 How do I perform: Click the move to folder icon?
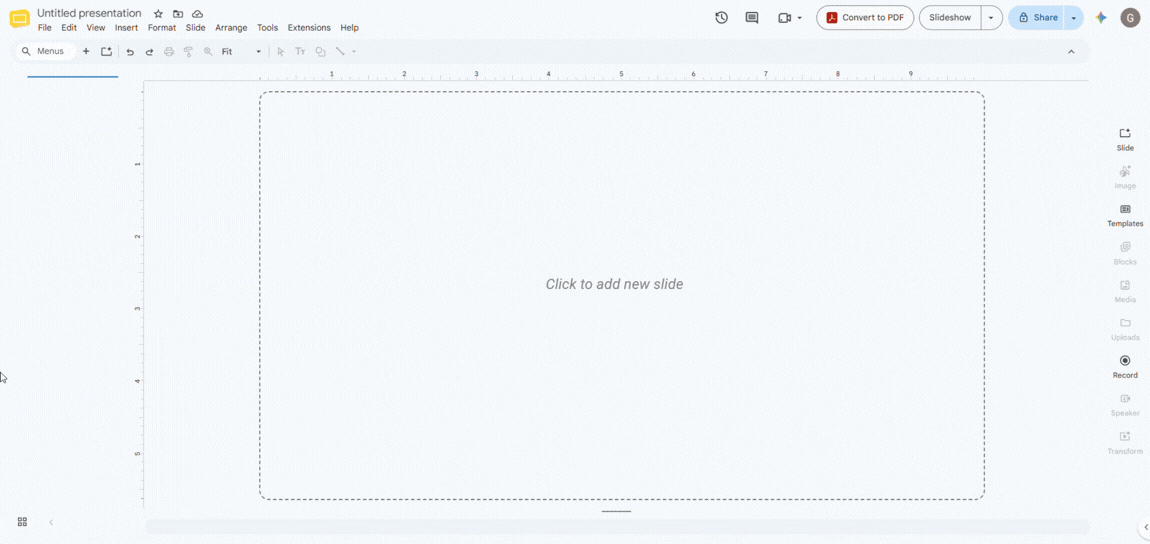pos(177,14)
